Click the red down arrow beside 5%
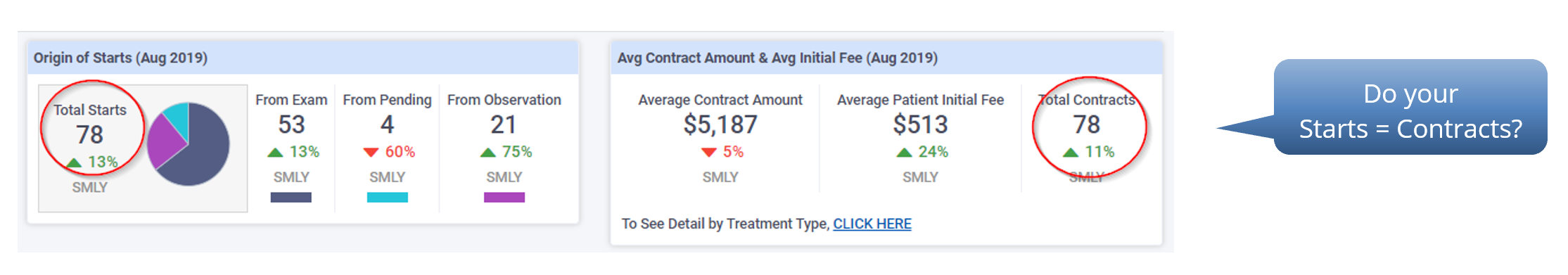 pos(709,152)
